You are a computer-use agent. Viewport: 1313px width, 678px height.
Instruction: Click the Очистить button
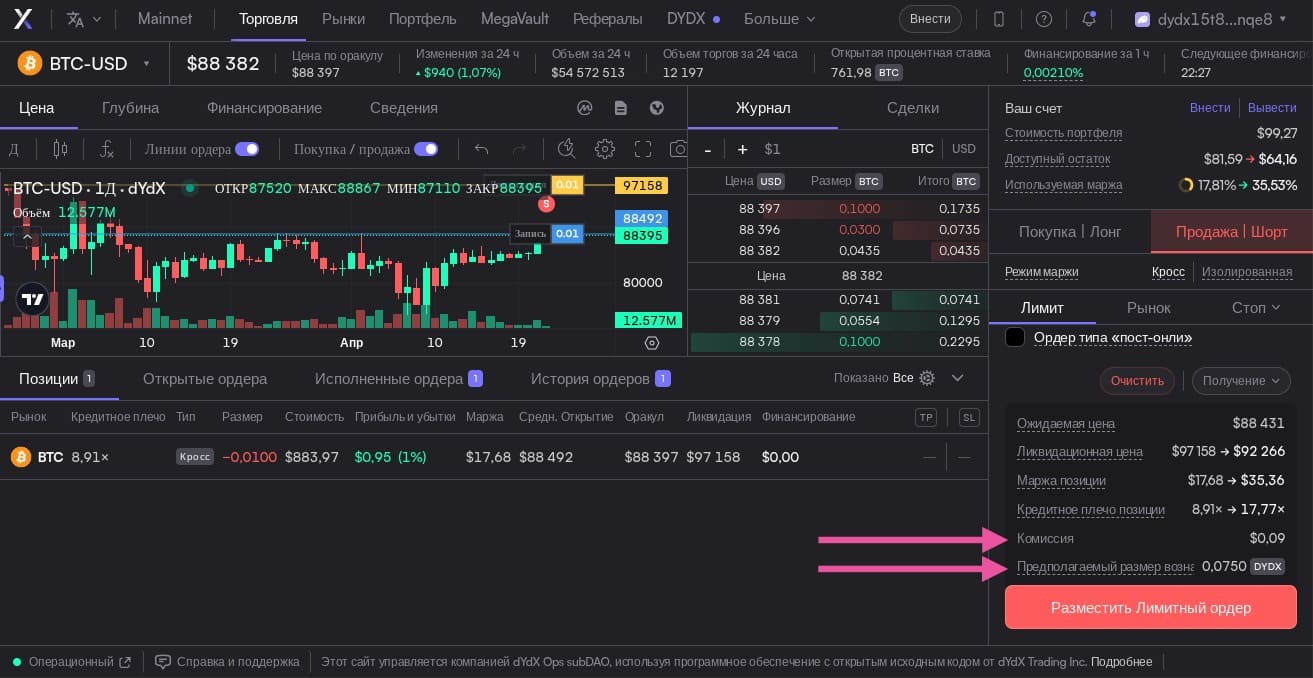(x=1138, y=381)
